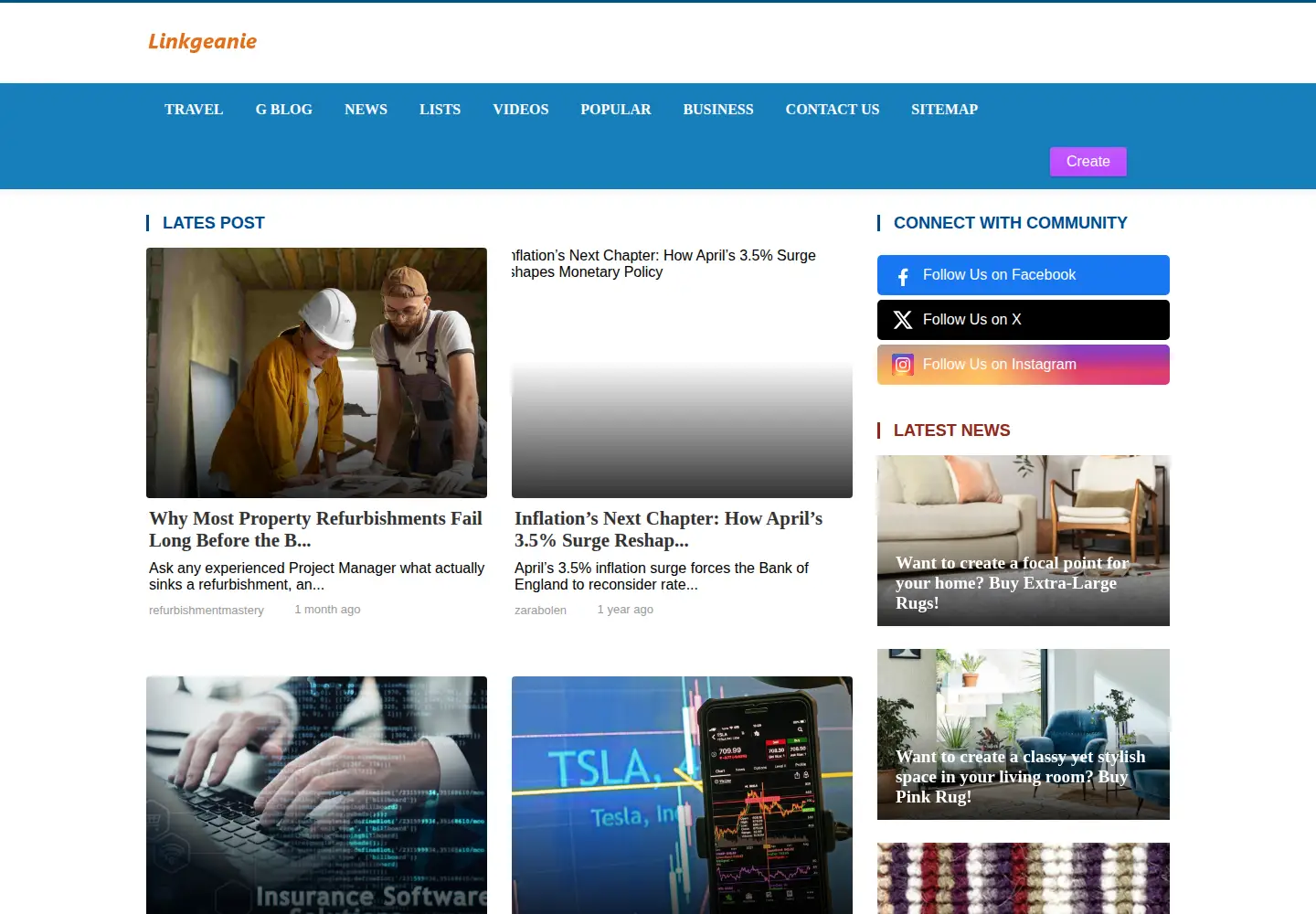
Task: Click the refurbishmentmastery author name
Action: pos(207,610)
